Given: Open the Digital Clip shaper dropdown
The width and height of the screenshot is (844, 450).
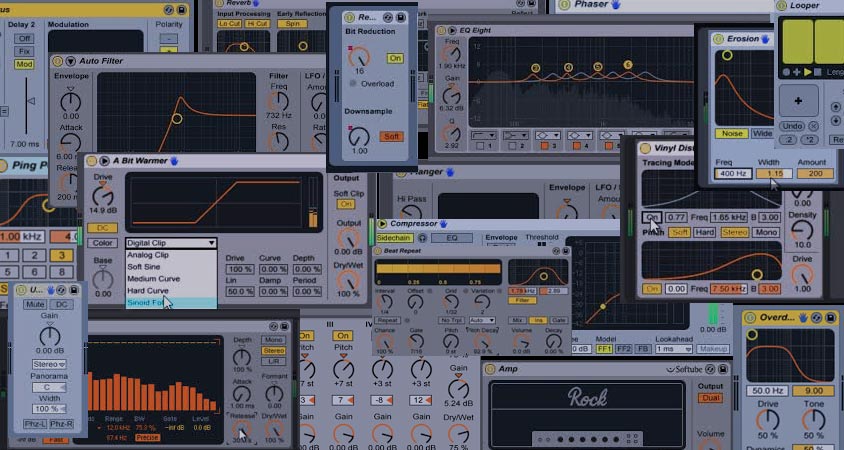Looking at the screenshot, I should click(x=171, y=243).
